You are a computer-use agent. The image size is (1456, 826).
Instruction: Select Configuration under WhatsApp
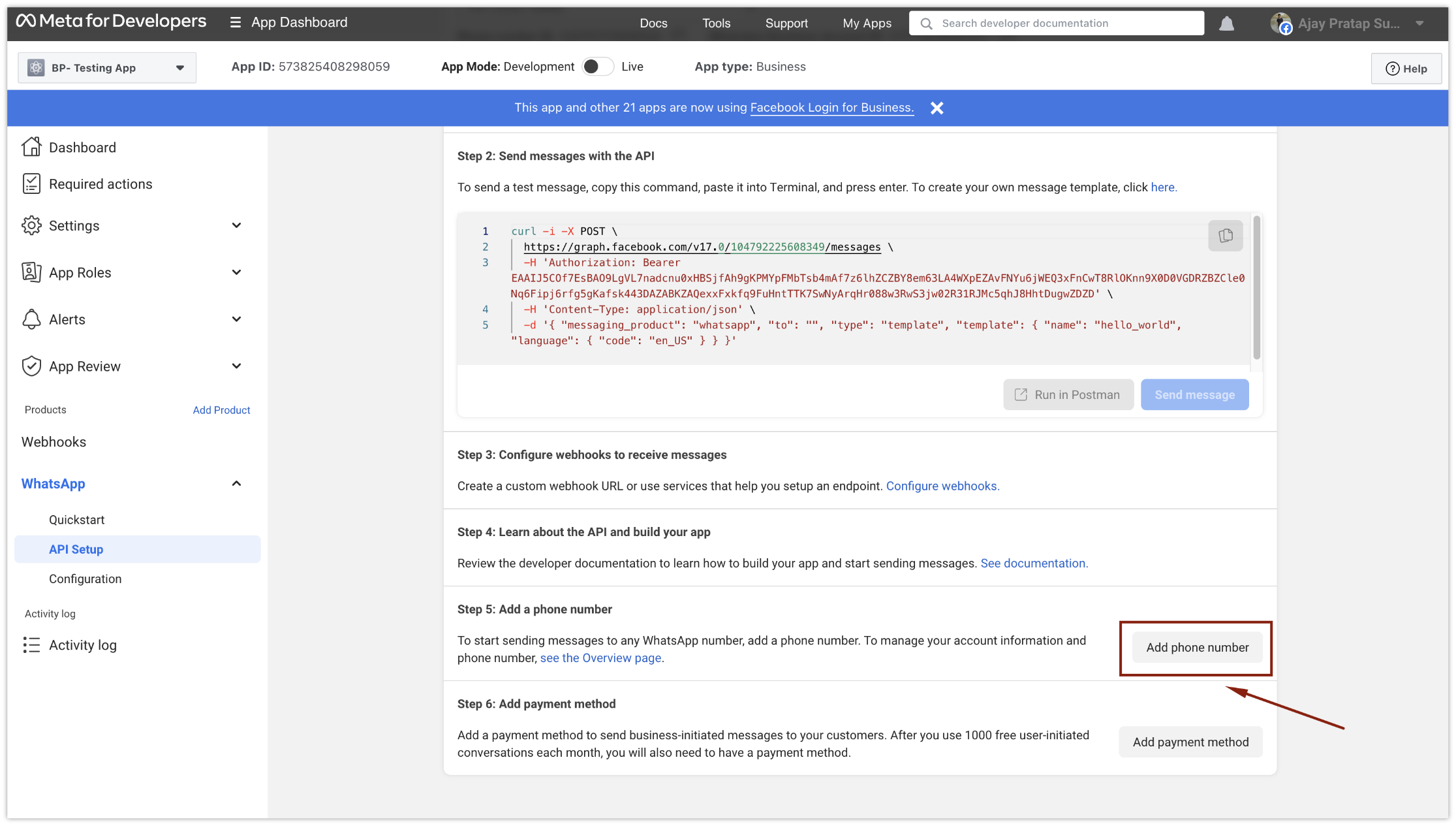85,579
